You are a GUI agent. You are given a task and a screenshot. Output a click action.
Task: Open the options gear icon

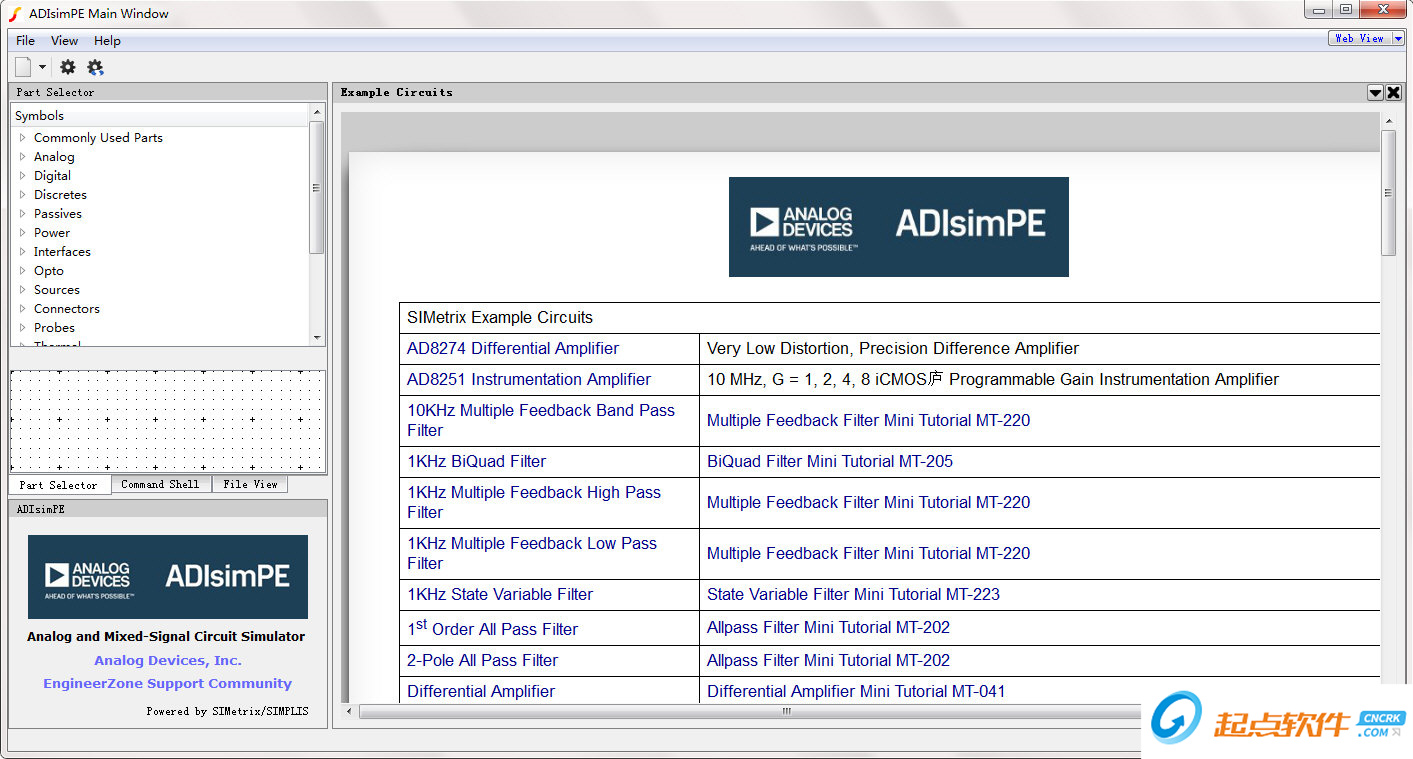click(x=67, y=67)
